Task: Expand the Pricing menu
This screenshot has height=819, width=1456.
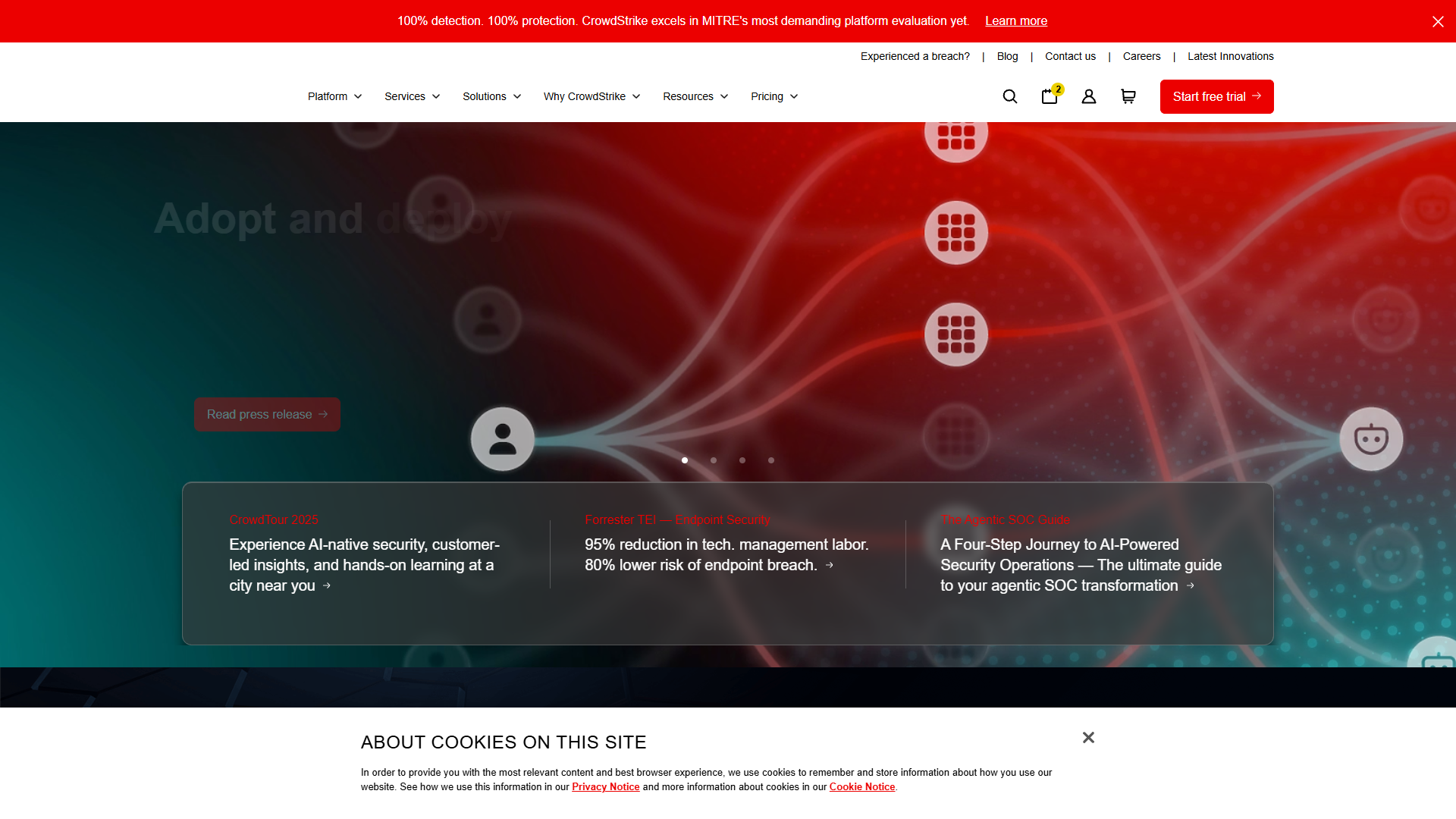Action: pos(774,96)
